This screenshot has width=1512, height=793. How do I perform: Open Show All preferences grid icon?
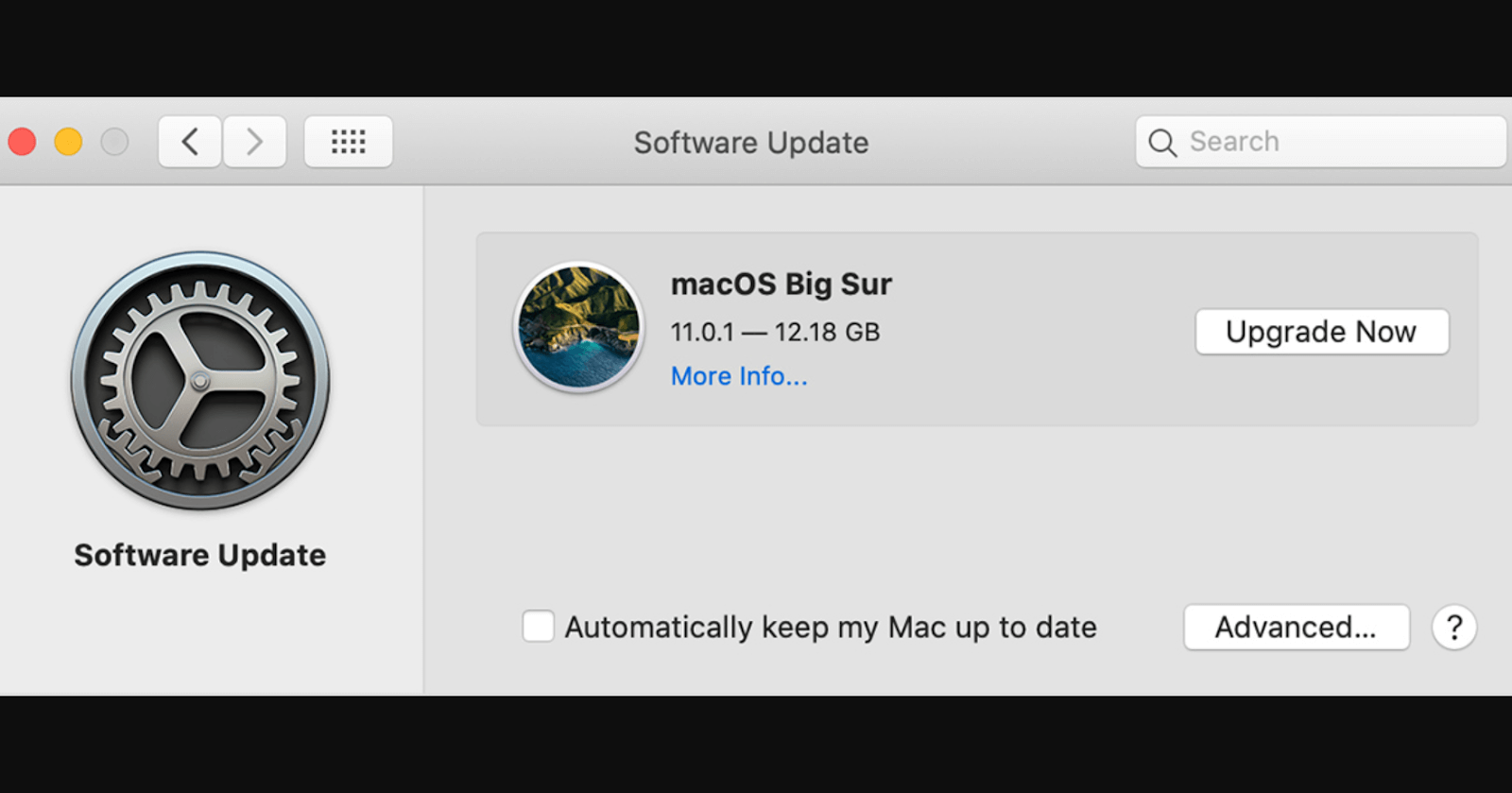click(348, 141)
